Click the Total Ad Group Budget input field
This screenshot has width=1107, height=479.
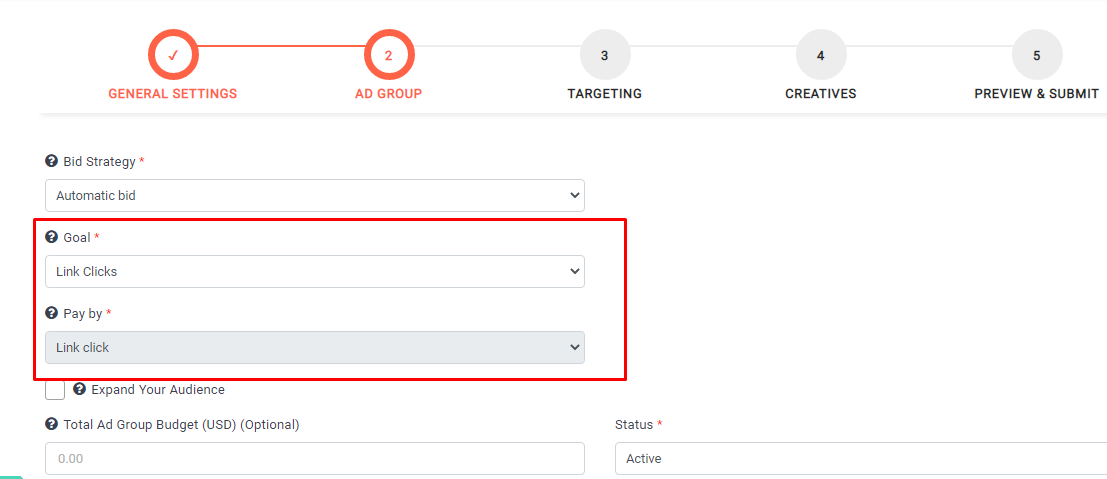(314, 458)
